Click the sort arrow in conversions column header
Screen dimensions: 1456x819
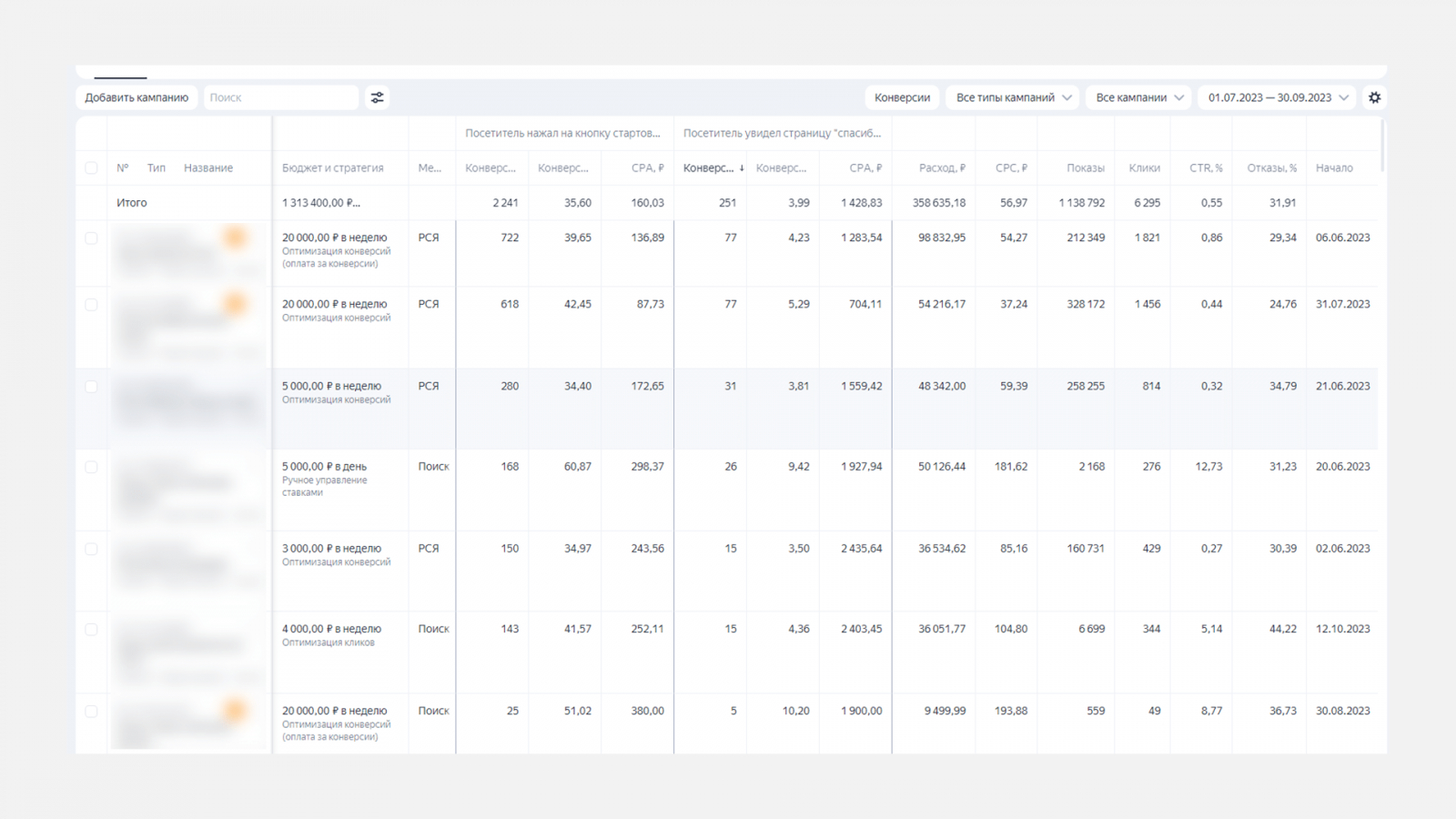[x=742, y=168]
